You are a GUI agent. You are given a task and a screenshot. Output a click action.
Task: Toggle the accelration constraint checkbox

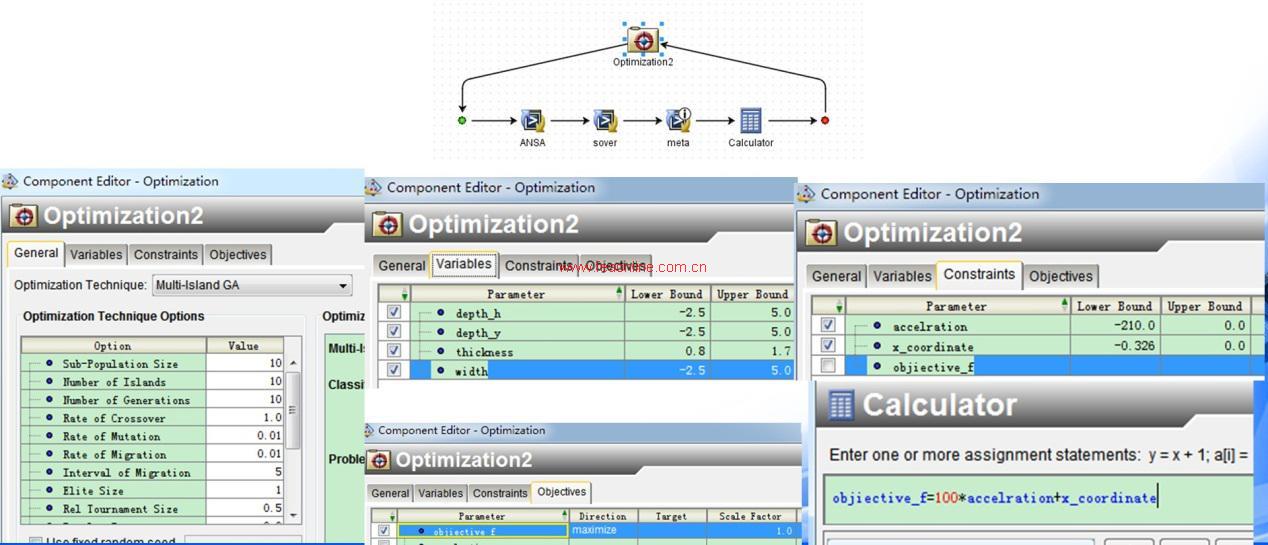[827, 325]
